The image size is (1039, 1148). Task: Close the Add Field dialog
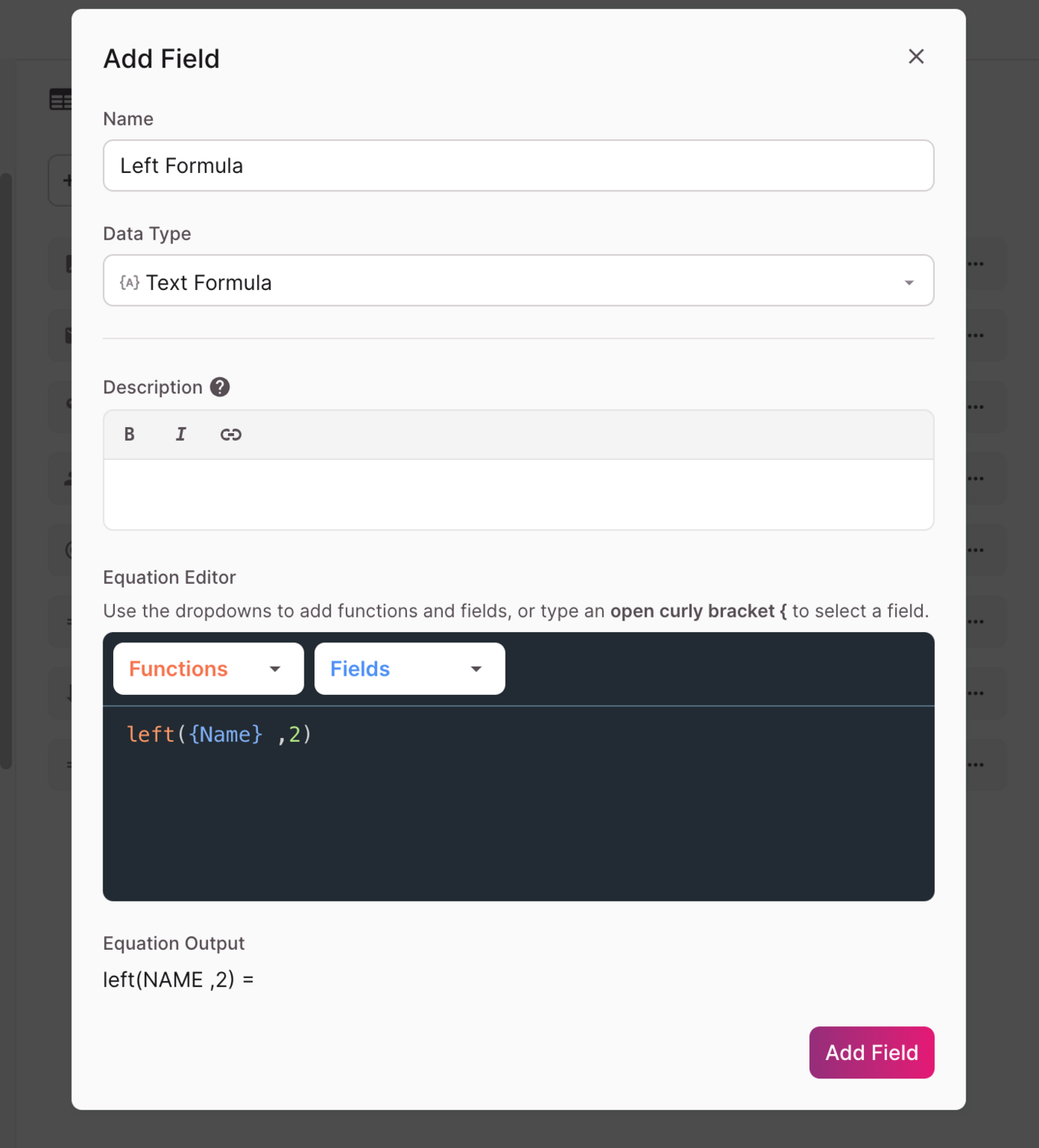916,57
